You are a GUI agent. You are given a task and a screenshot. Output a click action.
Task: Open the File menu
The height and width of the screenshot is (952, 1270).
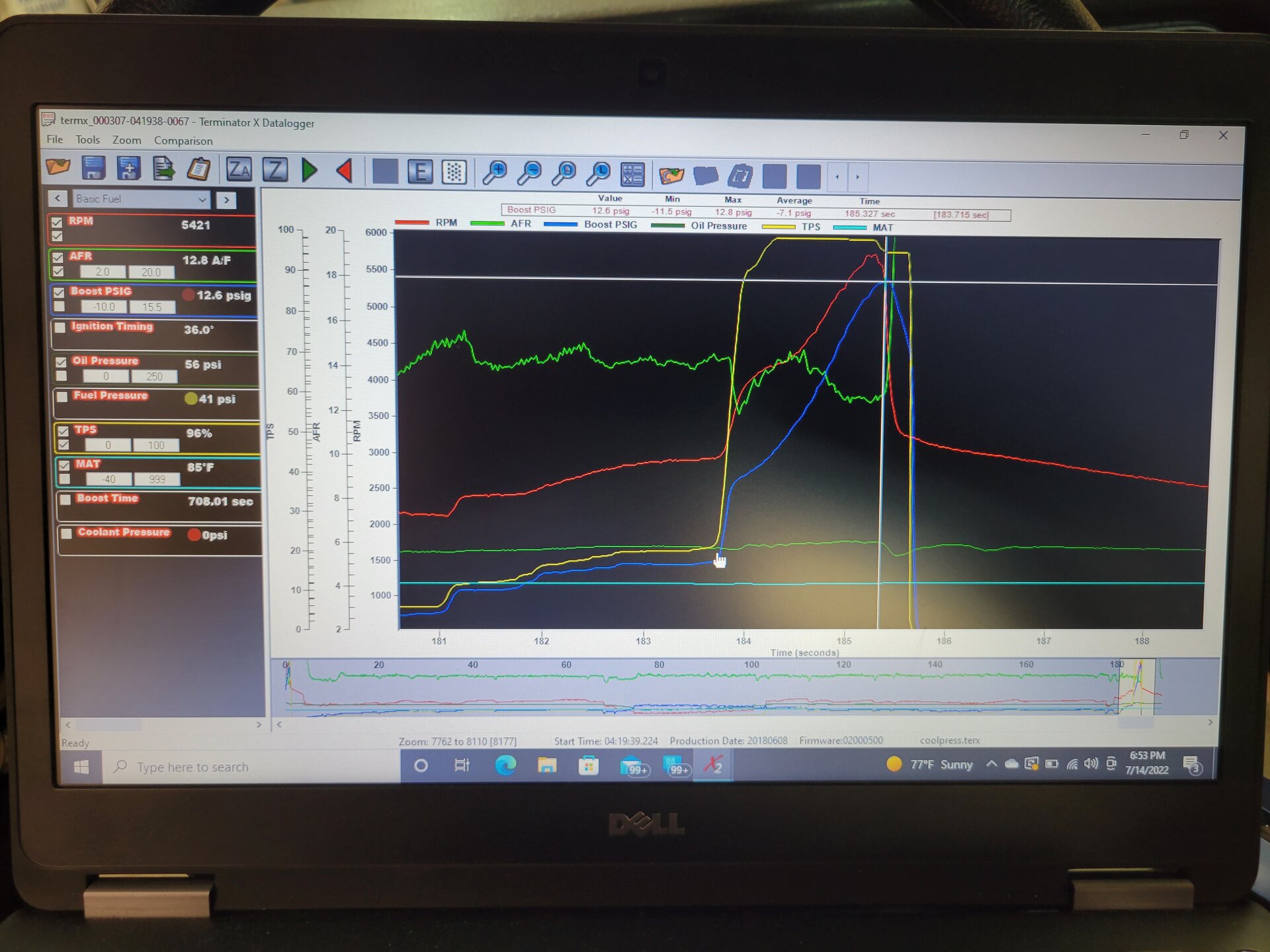[x=55, y=139]
